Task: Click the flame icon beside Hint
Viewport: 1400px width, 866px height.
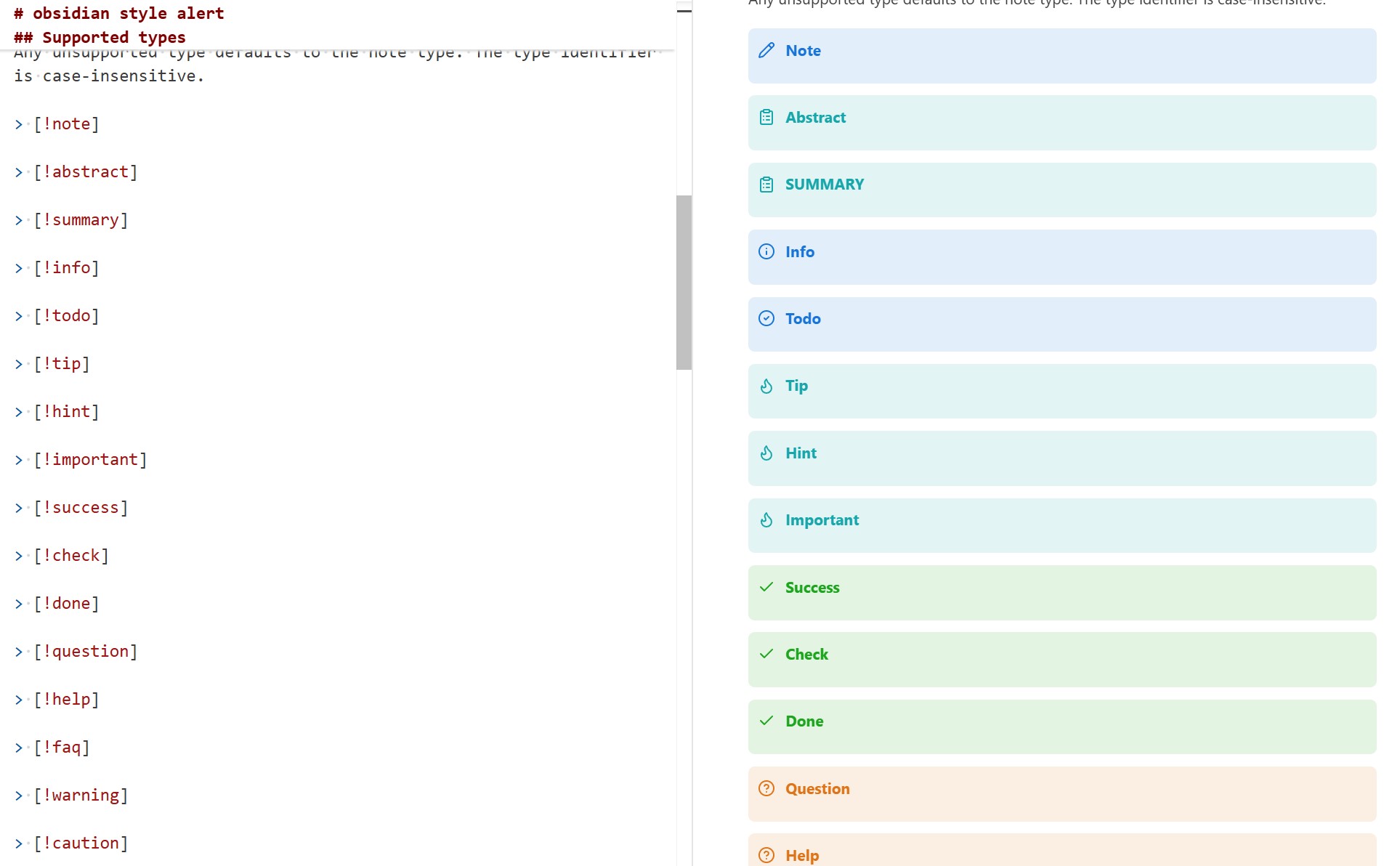Action: point(766,453)
